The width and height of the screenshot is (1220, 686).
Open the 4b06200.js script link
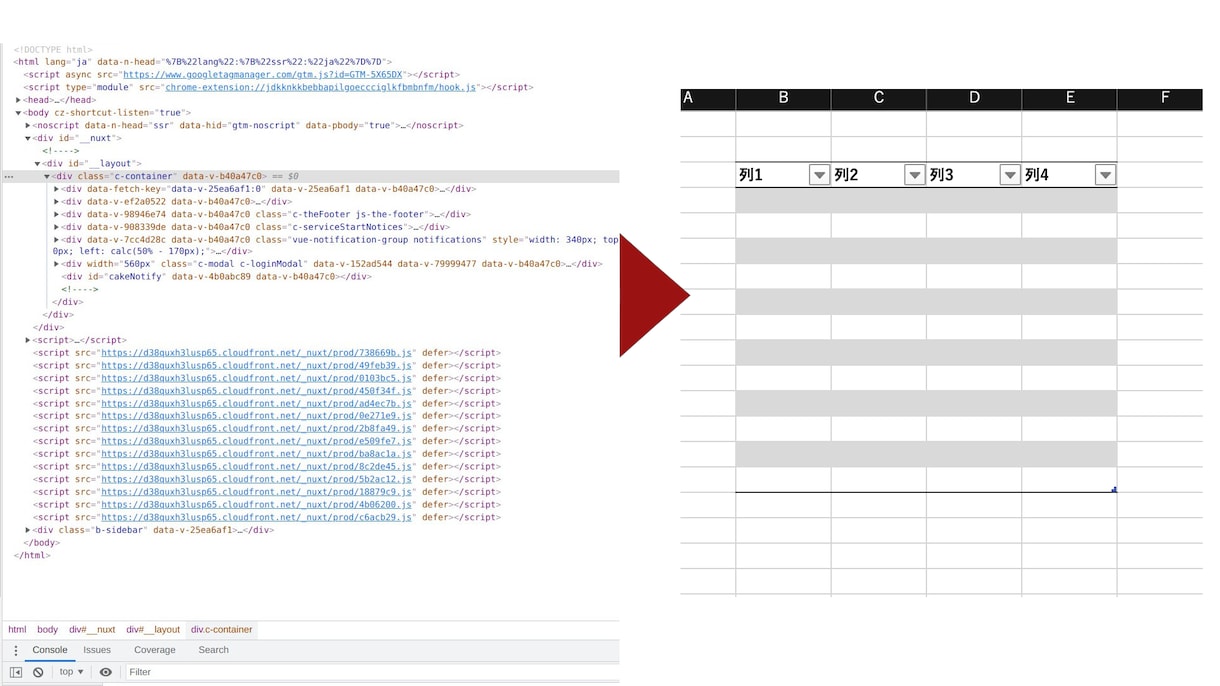(x=256, y=505)
